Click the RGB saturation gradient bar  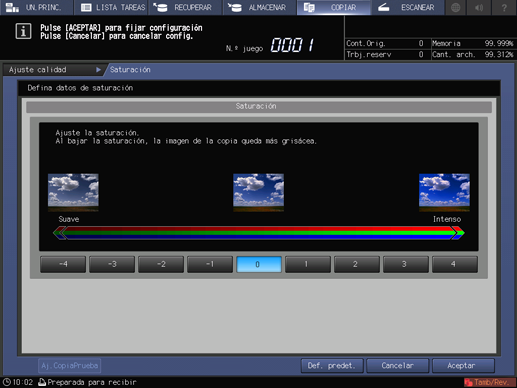click(x=259, y=233)
